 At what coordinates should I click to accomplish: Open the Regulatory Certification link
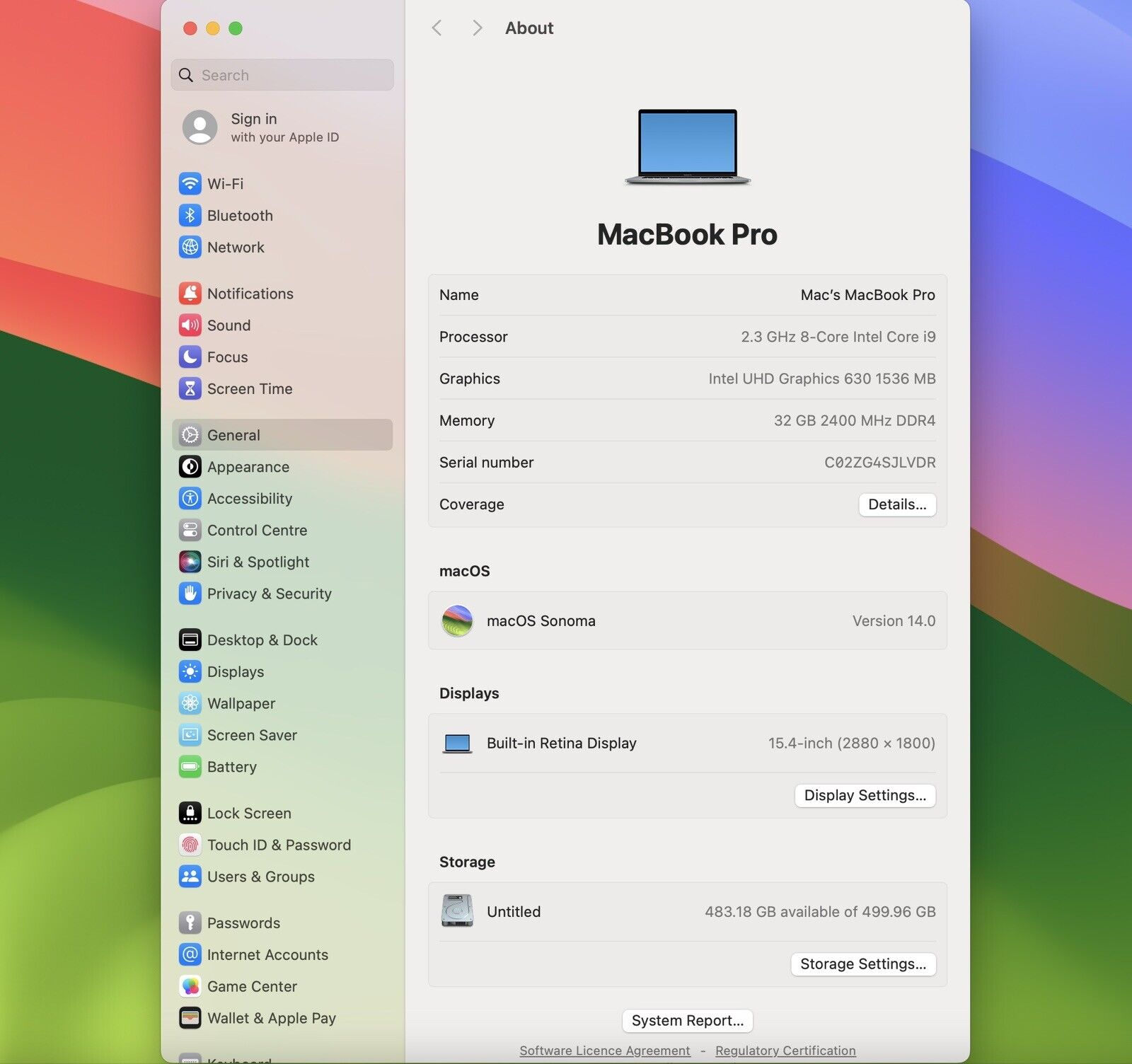click(x=785, y=1051)
